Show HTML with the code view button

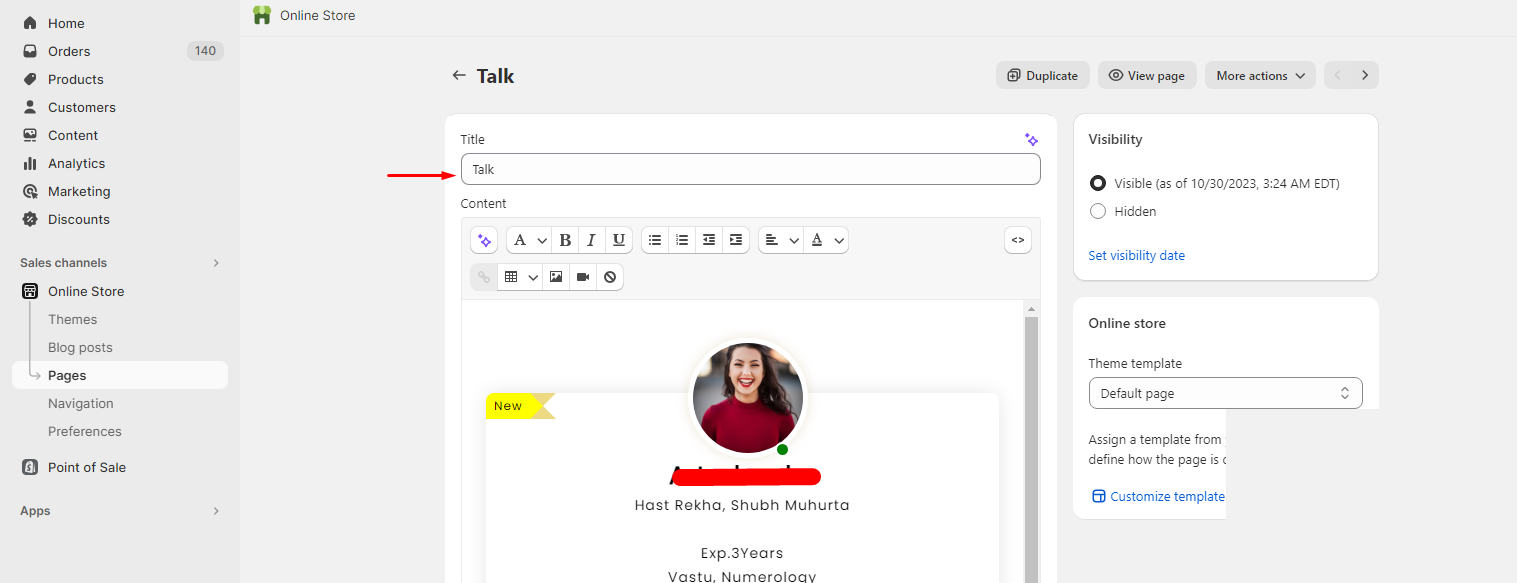1018,240
